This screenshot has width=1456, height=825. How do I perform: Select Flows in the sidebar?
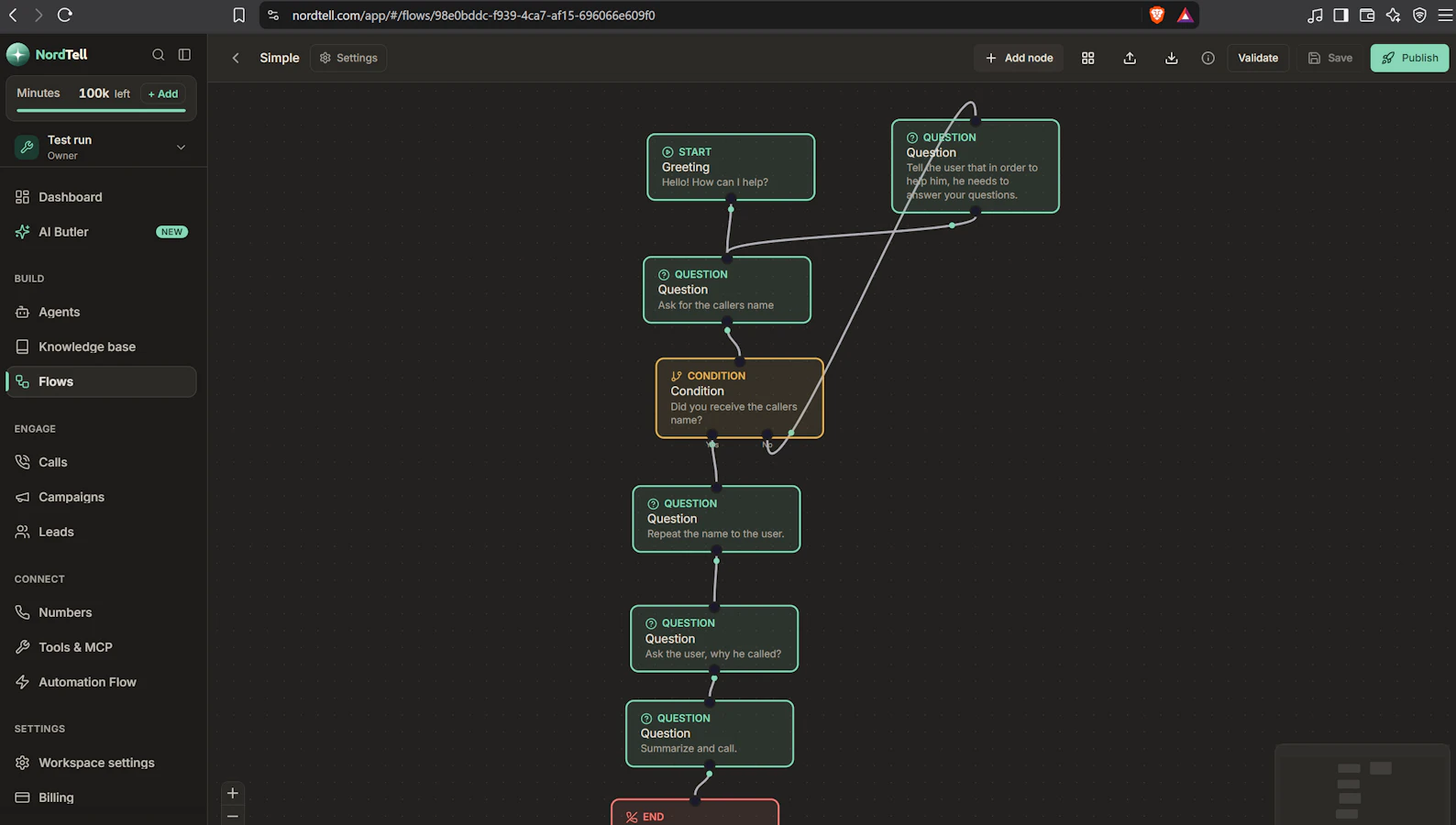point(101,381)
